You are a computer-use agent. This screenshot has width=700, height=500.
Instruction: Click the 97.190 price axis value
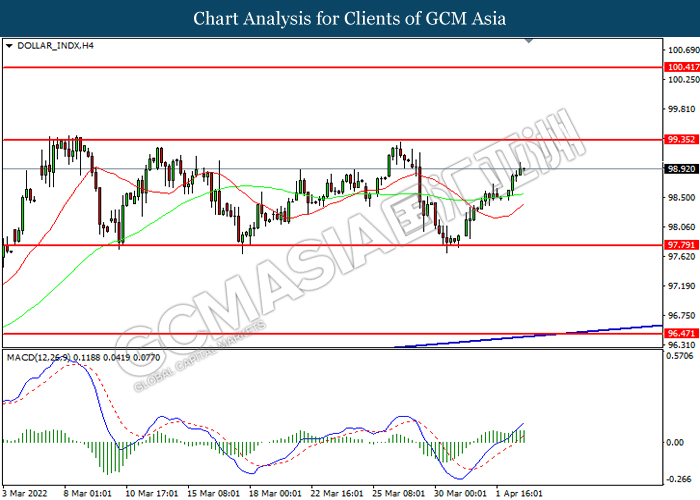681,286
